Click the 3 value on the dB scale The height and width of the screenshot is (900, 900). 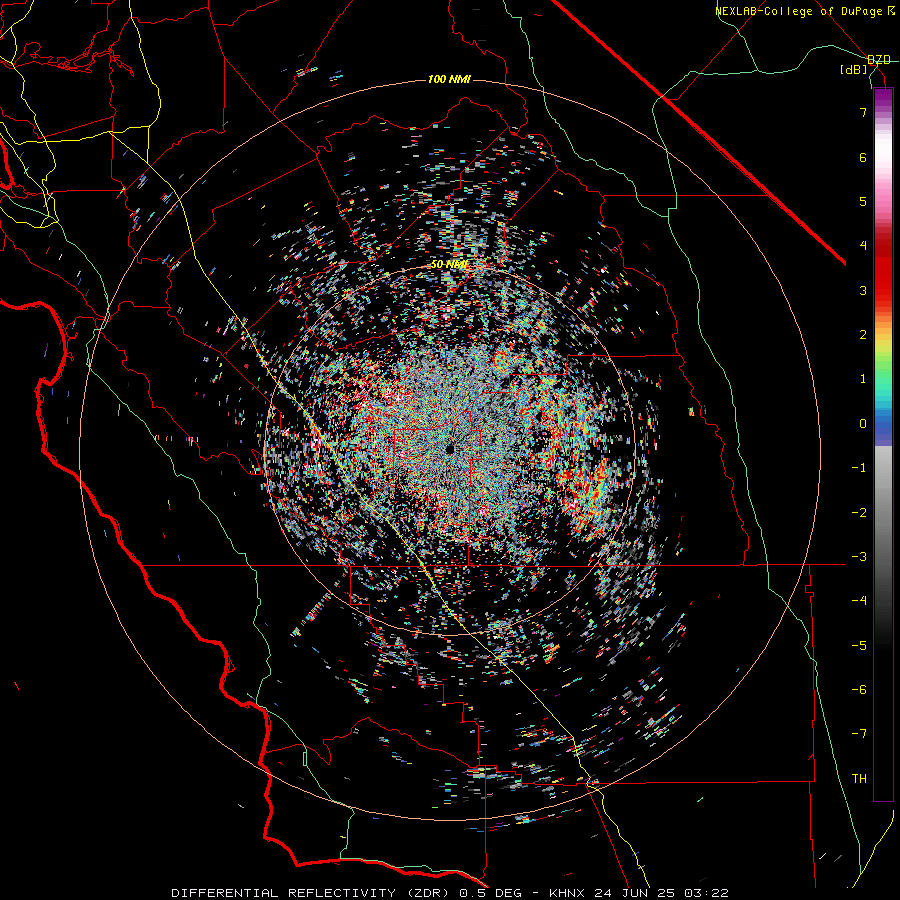(863, 290)
